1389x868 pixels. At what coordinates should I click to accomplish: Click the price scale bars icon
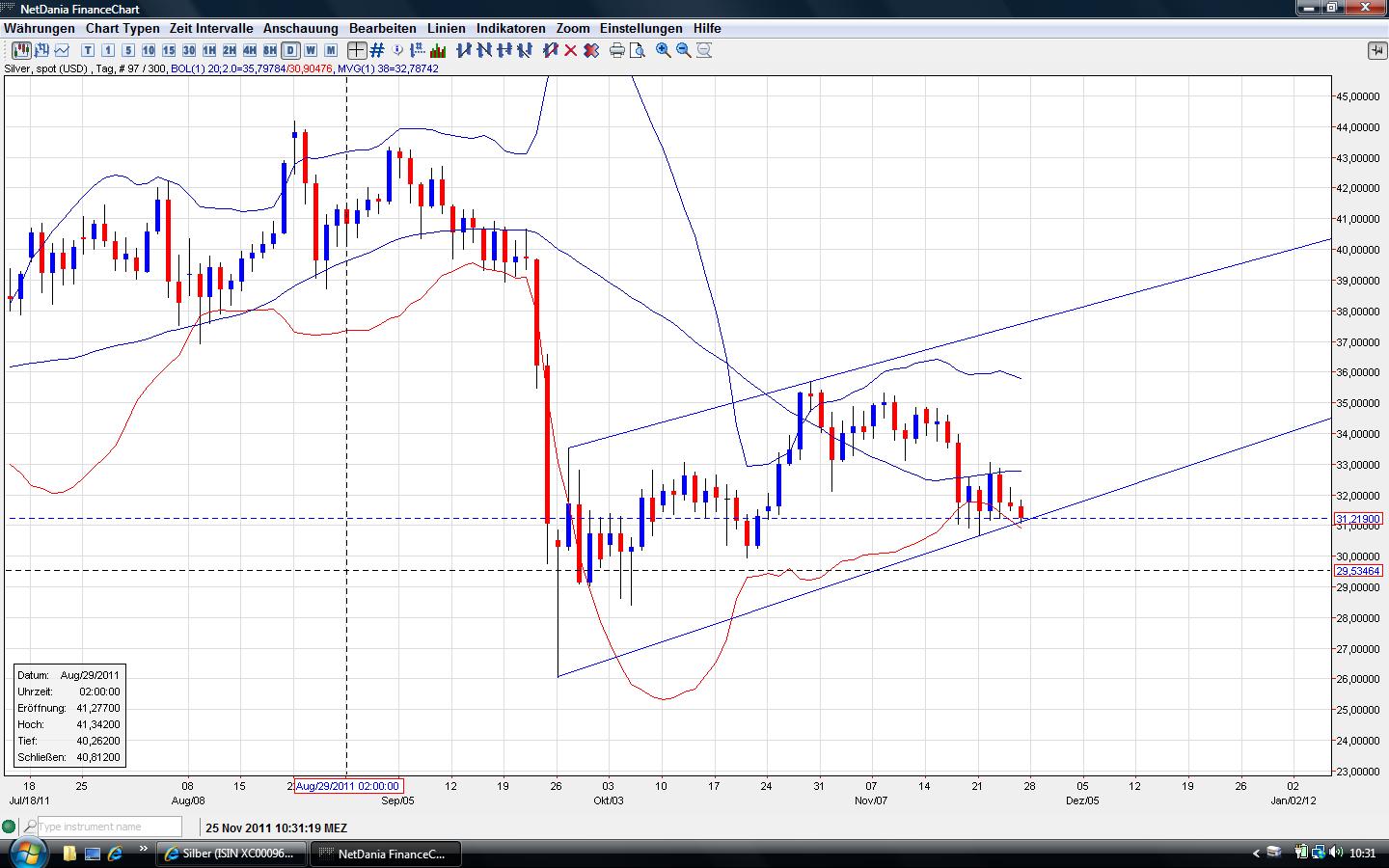[419, 50]
